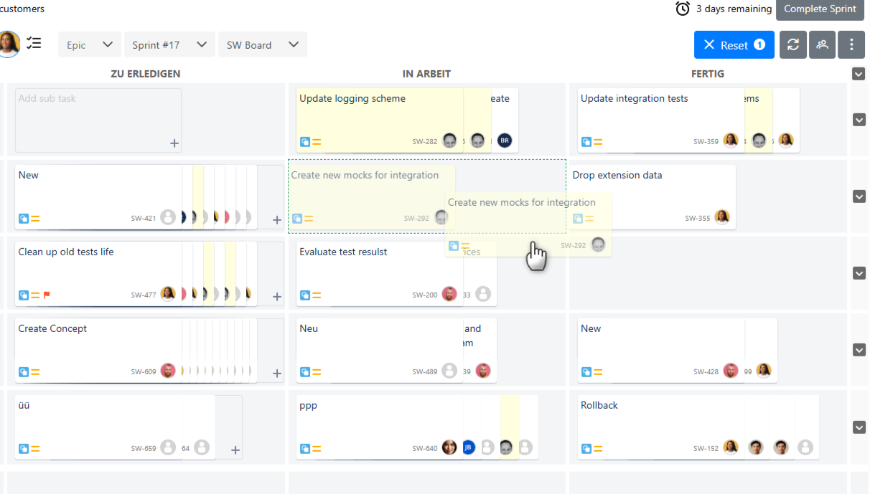
Task: Open the three-dot more options menu
Action: (x=852, y=45)
